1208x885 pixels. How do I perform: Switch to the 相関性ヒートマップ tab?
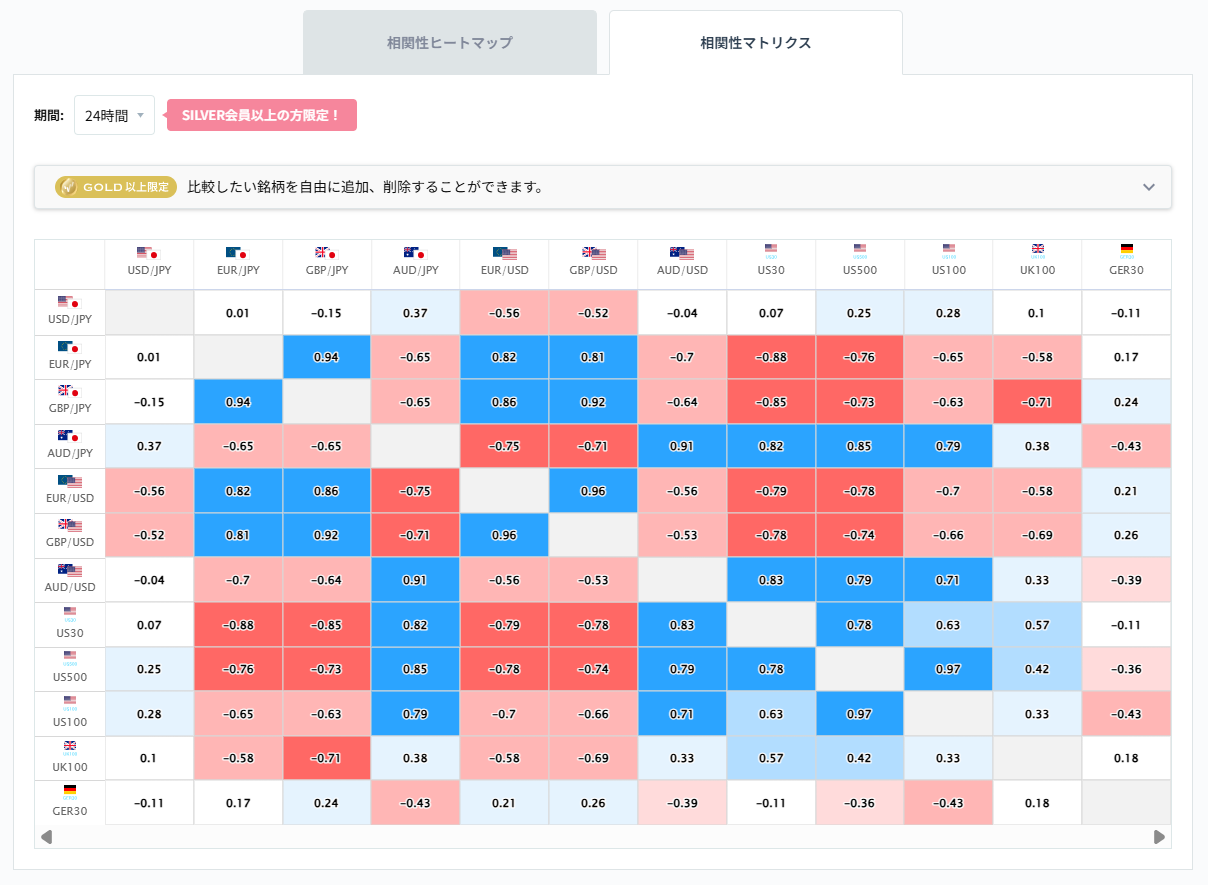(x=449, y=42)
